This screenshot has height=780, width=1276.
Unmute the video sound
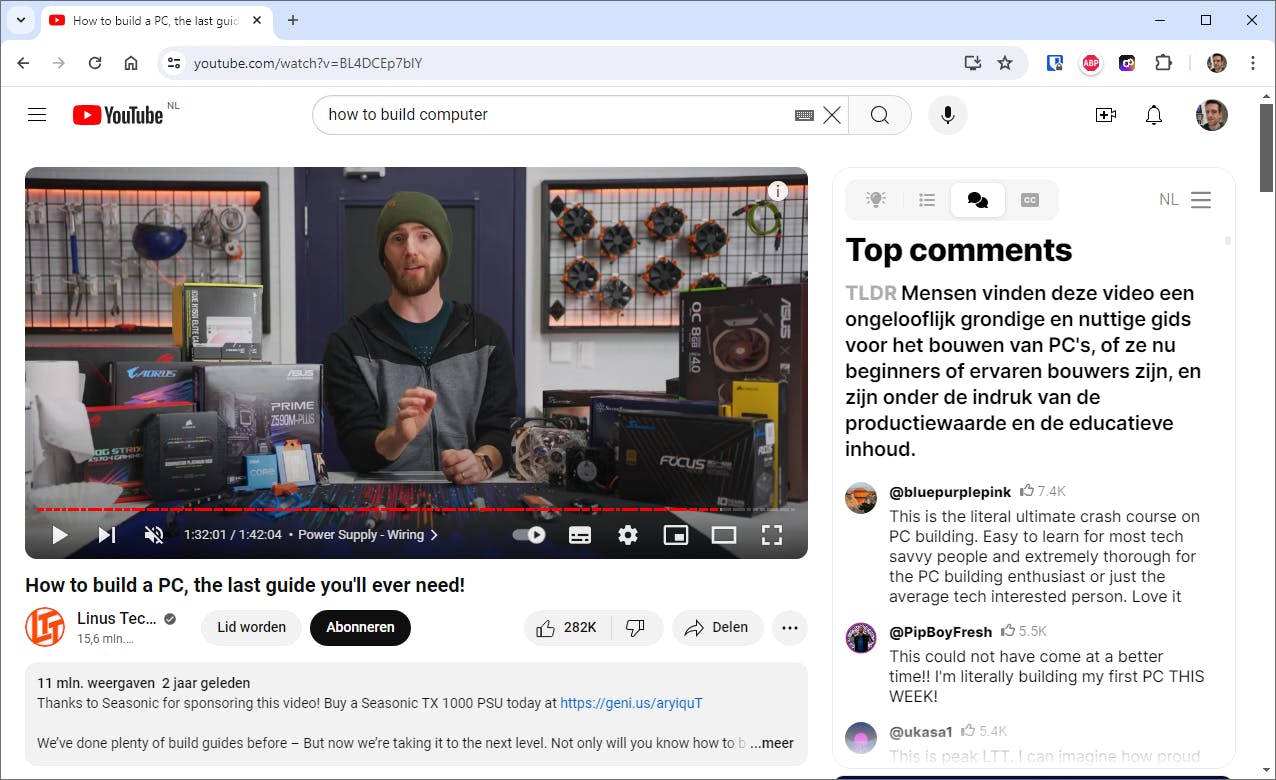[154, 535]
